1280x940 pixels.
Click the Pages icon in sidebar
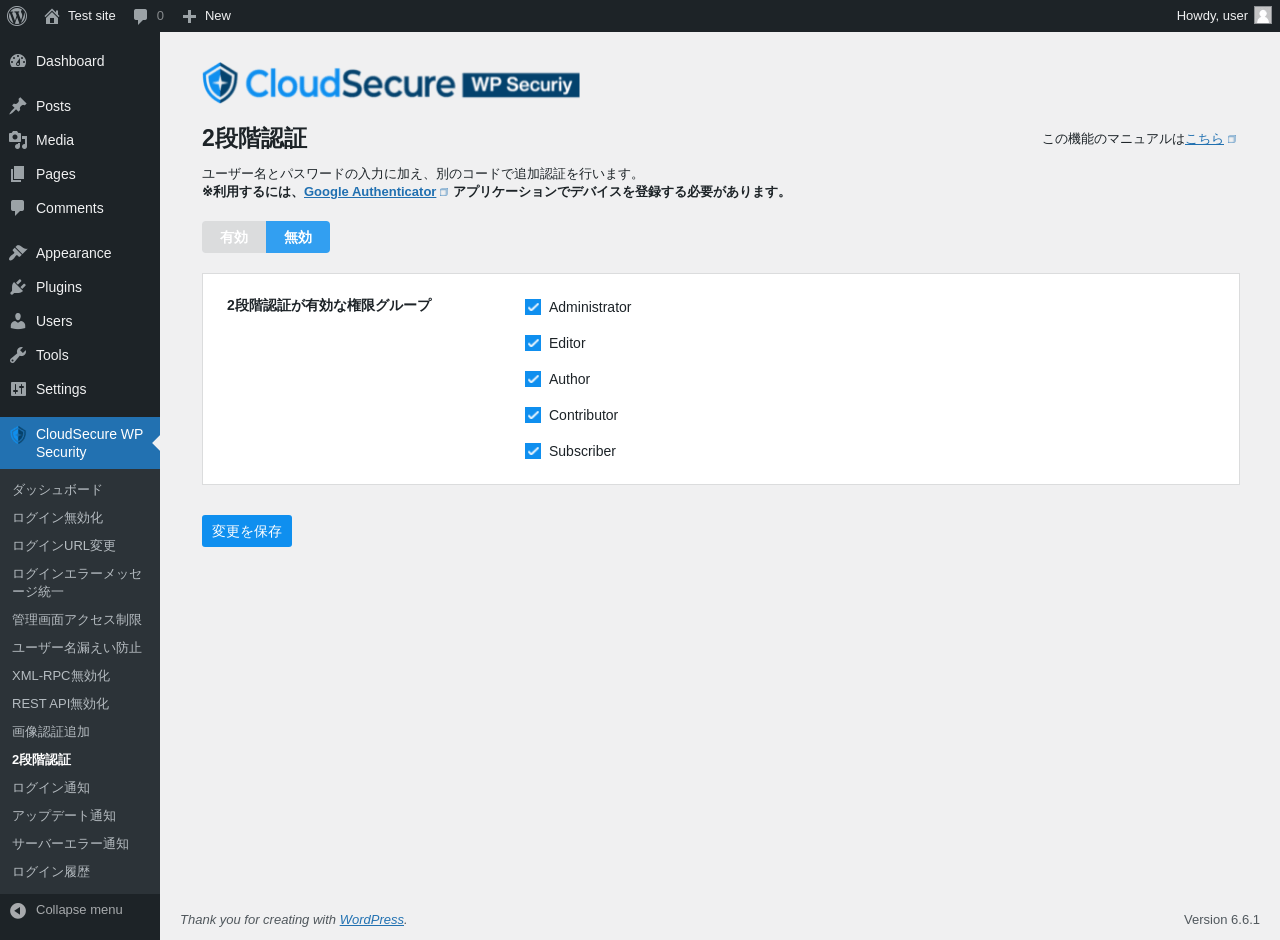pyautogui.click(x=18, y=174)
